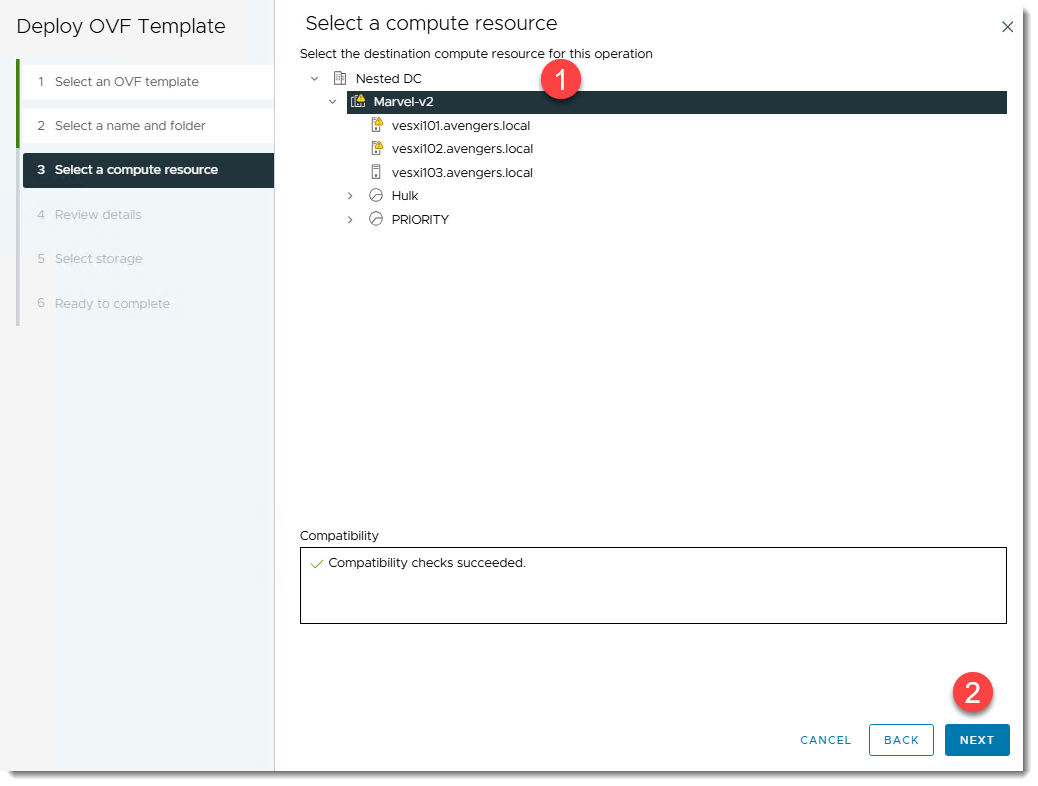Viewport: 1038px width, 786px height.
Task: Click the Marvel-v2 cluster icon
Action: pyautogui.click(x=358, y=102)
